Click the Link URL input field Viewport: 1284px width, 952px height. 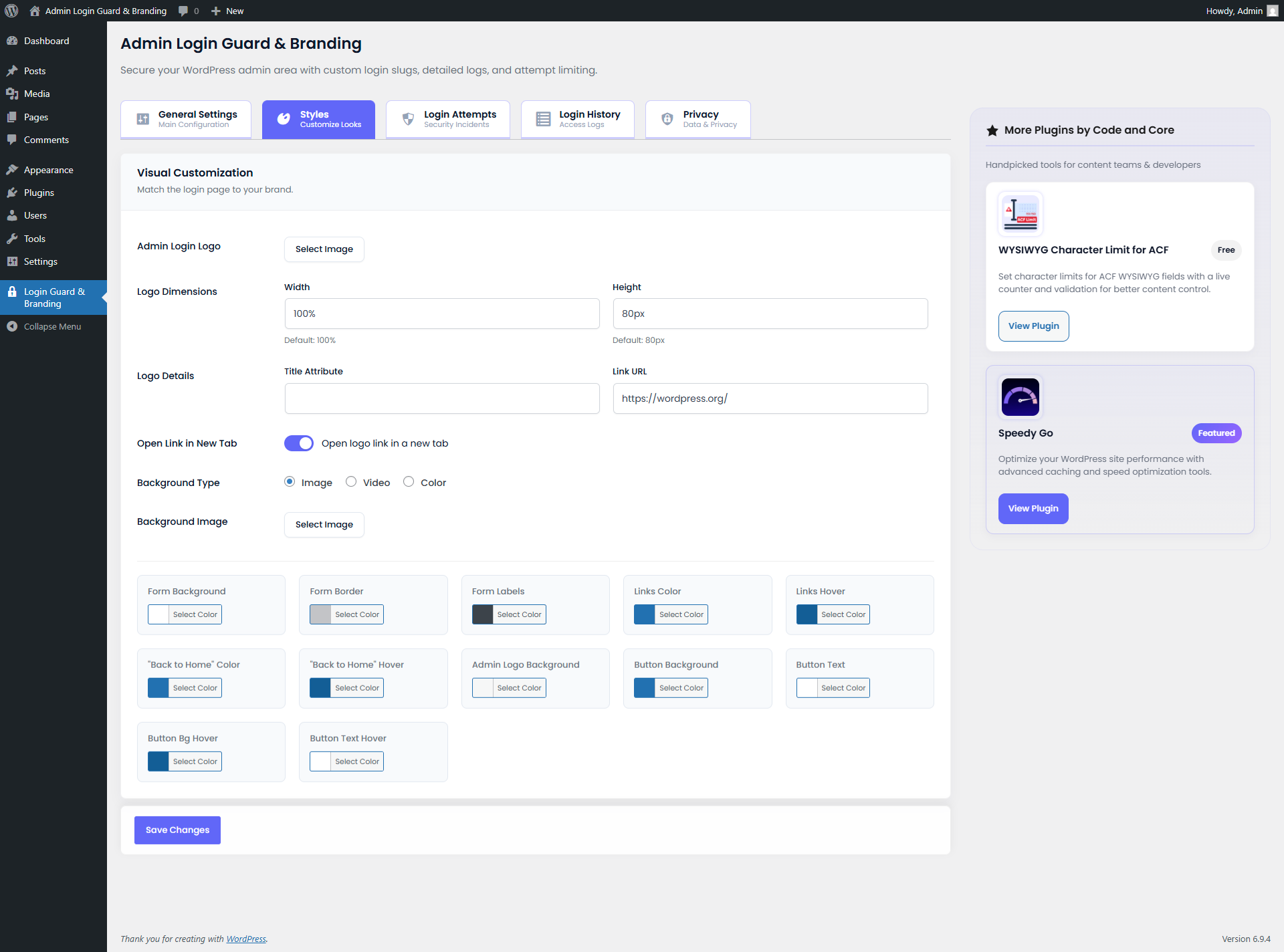click(x=770, y=398)
